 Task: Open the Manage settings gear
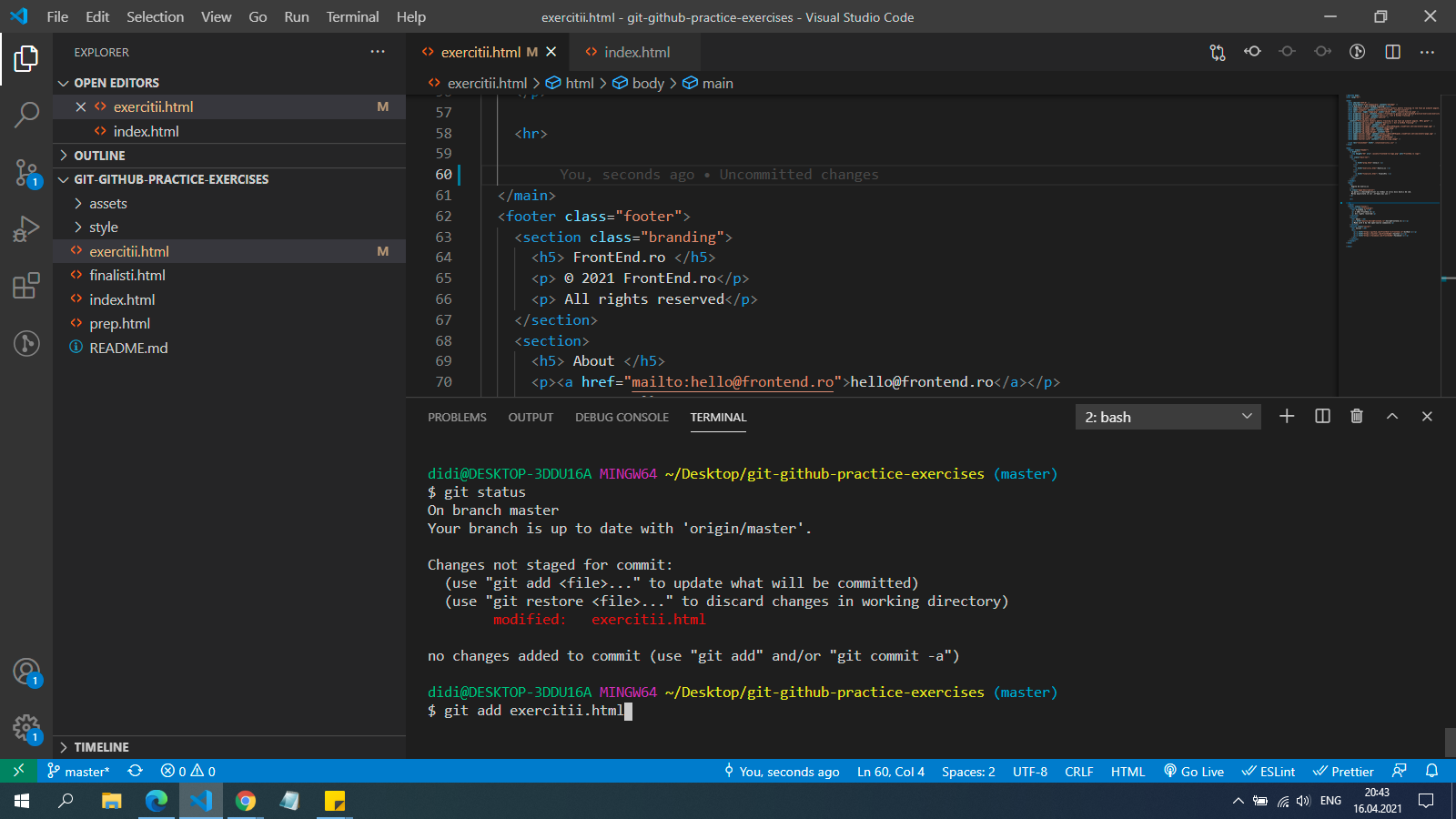(26, 727)
